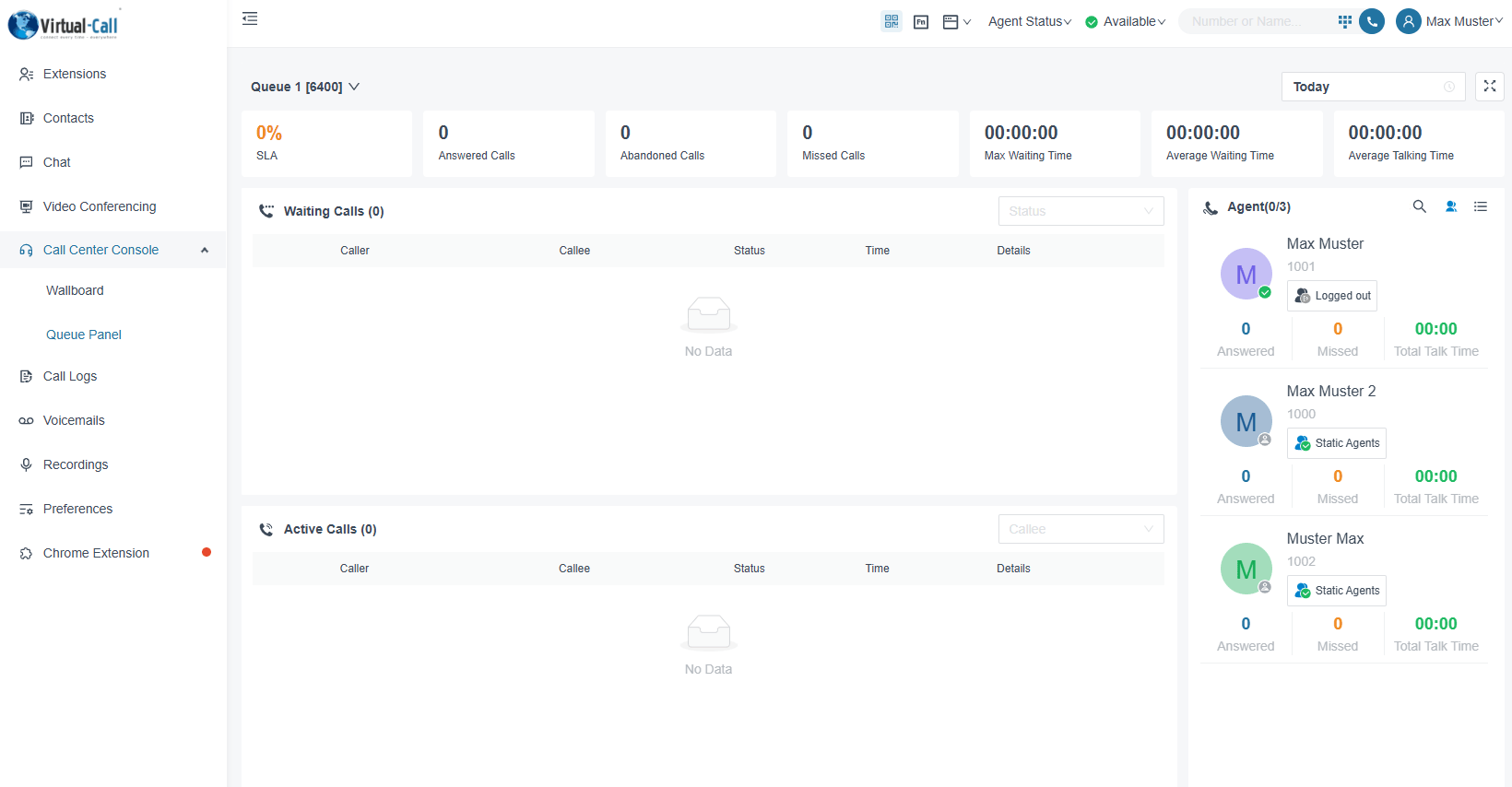Click the Average Talking Time value
The width and height of the screenshot is (1512, 787).
pyautogui.click(x=1385, y=133)
